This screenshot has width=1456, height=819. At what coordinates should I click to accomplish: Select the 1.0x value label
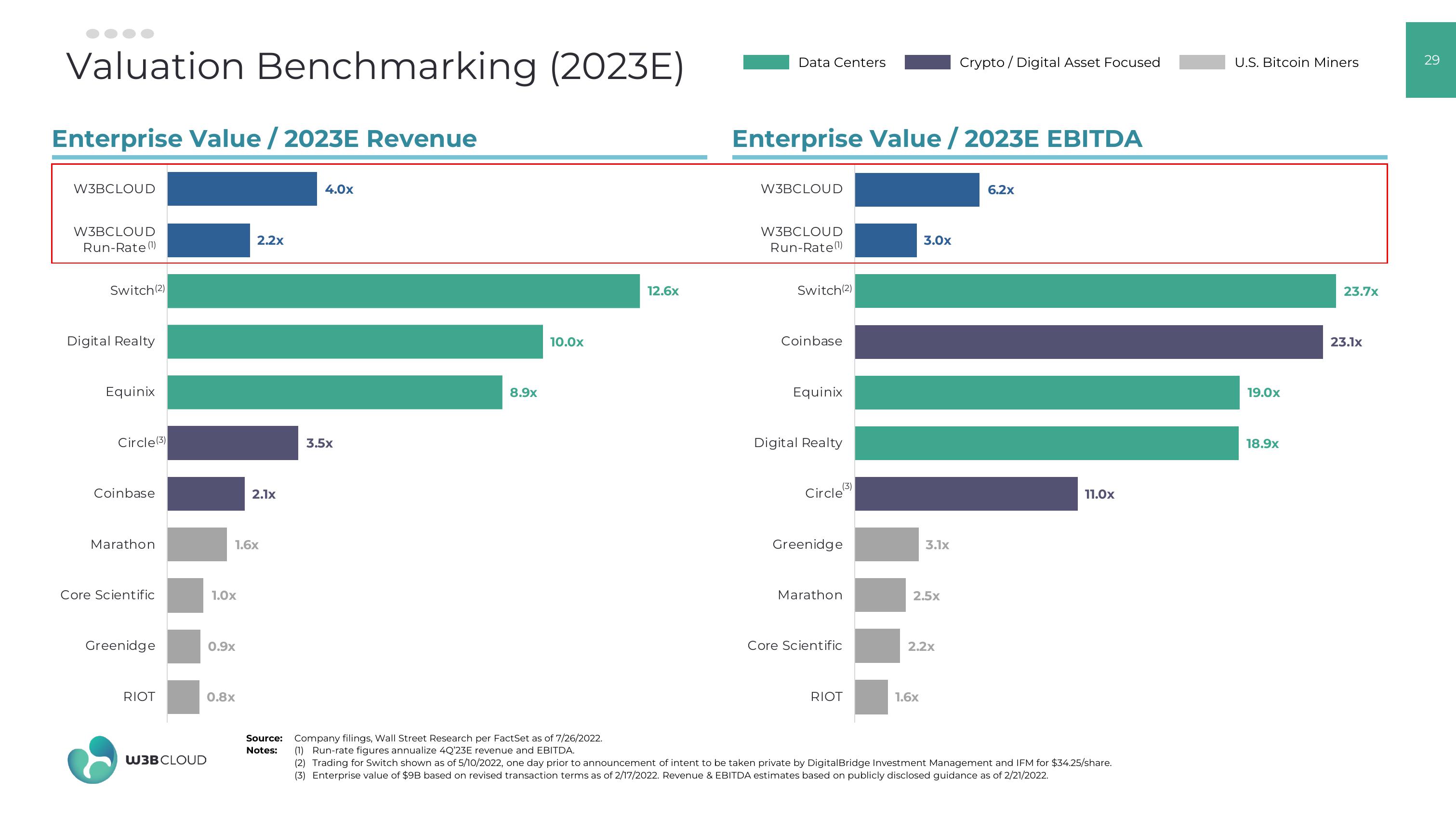tap(224, 595)
